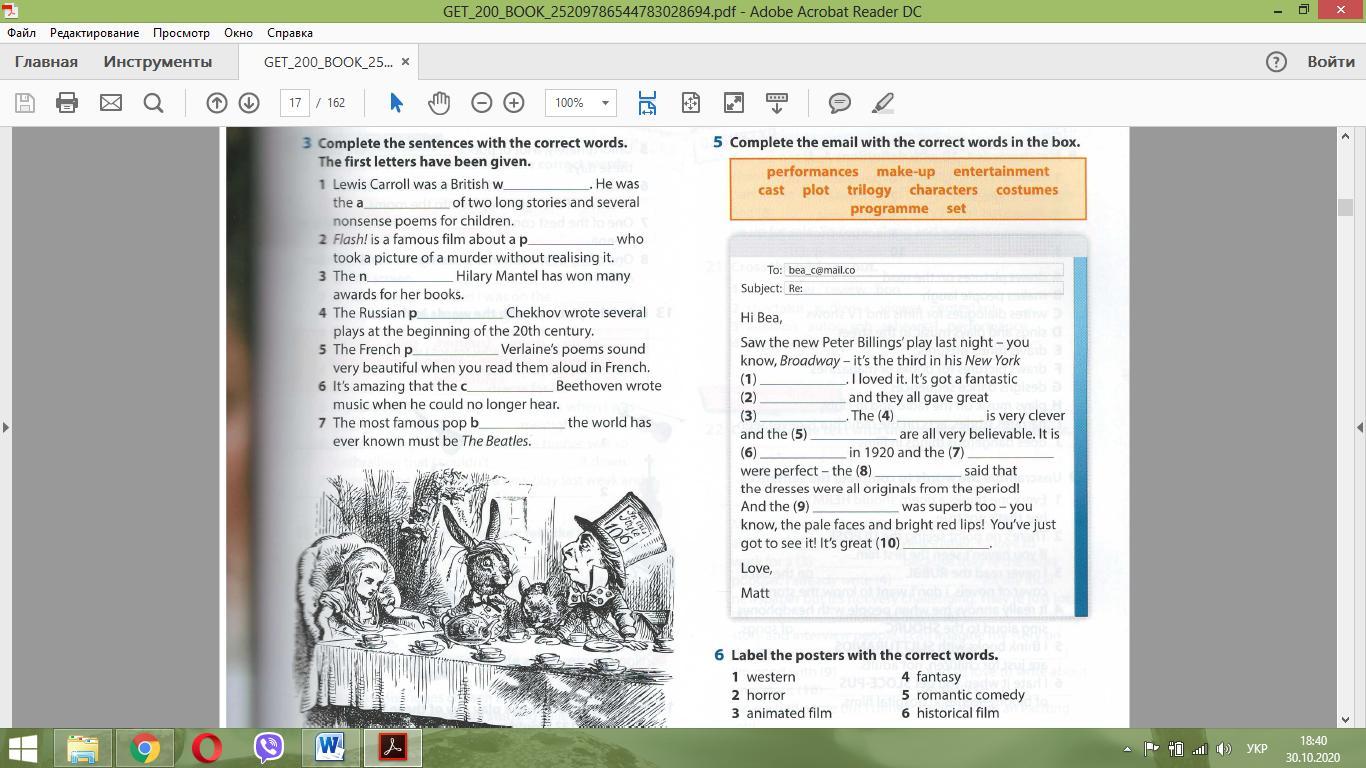Viewport: 1366px width, 768px height.
Task: Select the Highlight text pen tool
Action: [x=882, y=103]
